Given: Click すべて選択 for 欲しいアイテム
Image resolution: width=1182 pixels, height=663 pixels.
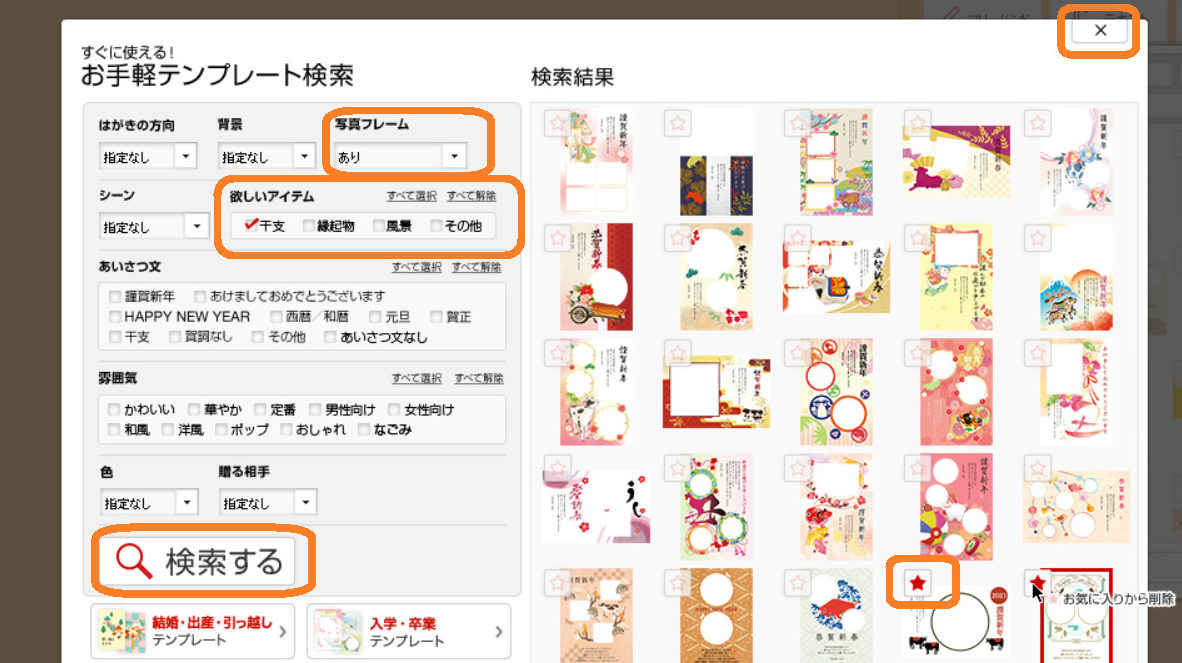Looking at the screenshot, I should pyautogui.click(x=412, y=196).
